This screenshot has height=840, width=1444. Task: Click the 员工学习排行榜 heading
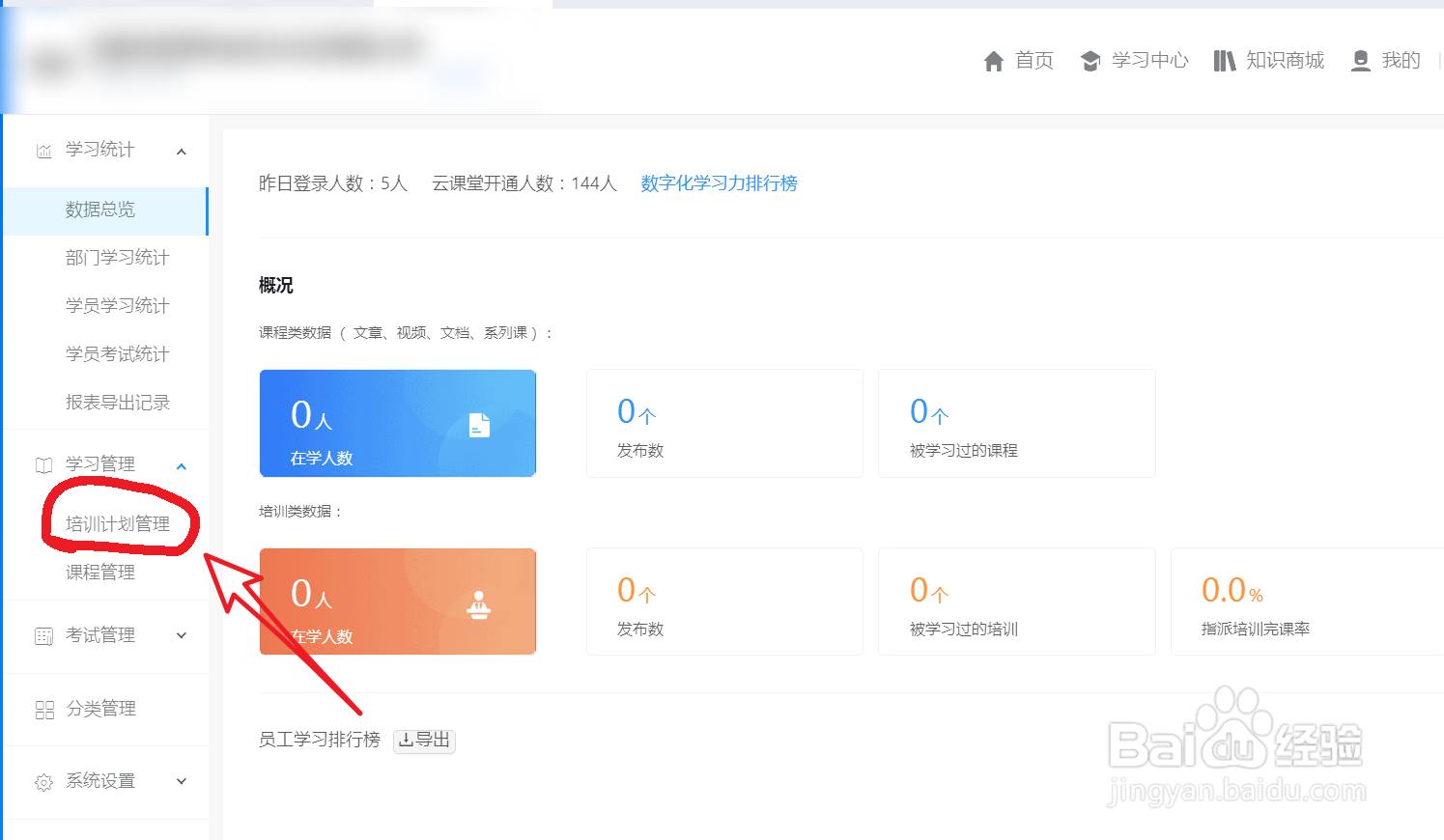pyautogui.click(x=320, y=740)
